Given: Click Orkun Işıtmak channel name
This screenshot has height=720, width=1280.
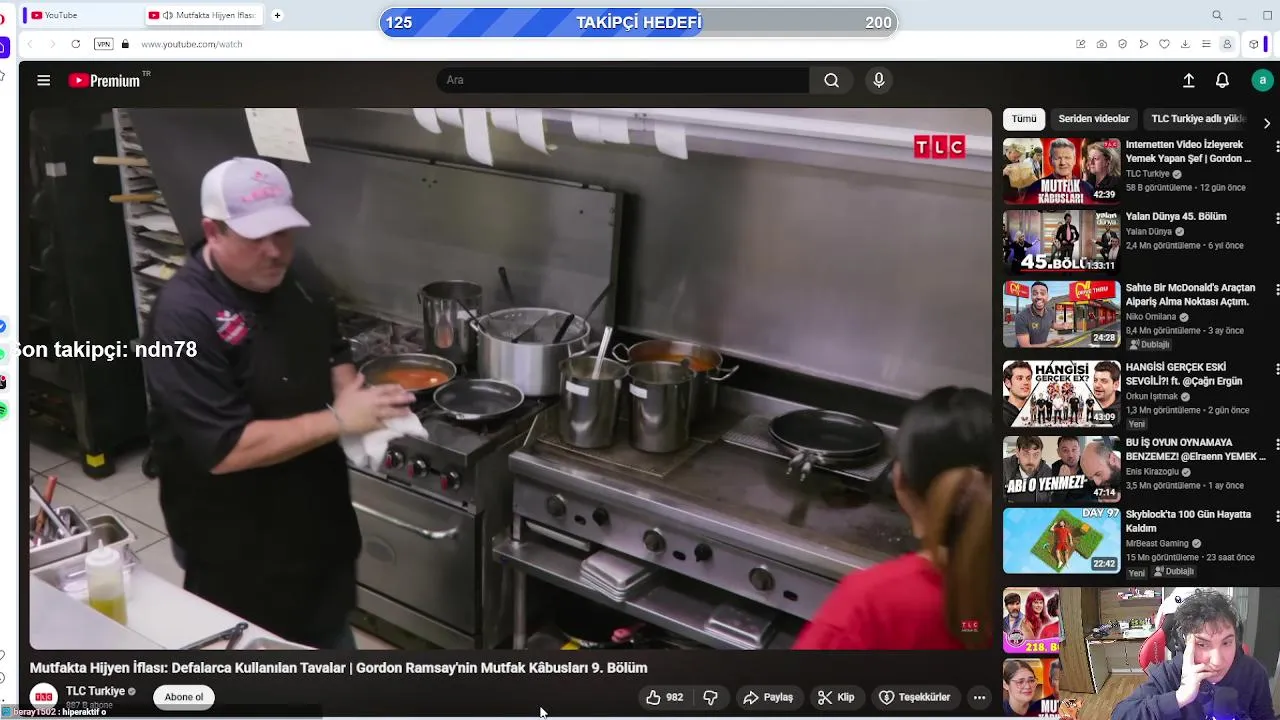Looking at the screenshot, I should (x=1154, y=396).
